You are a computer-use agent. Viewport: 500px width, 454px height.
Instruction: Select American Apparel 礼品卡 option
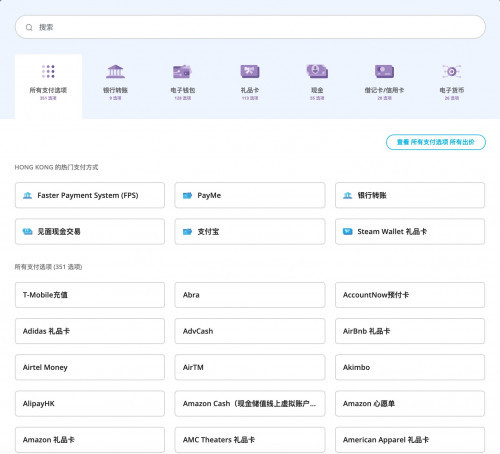coord(410,440)
